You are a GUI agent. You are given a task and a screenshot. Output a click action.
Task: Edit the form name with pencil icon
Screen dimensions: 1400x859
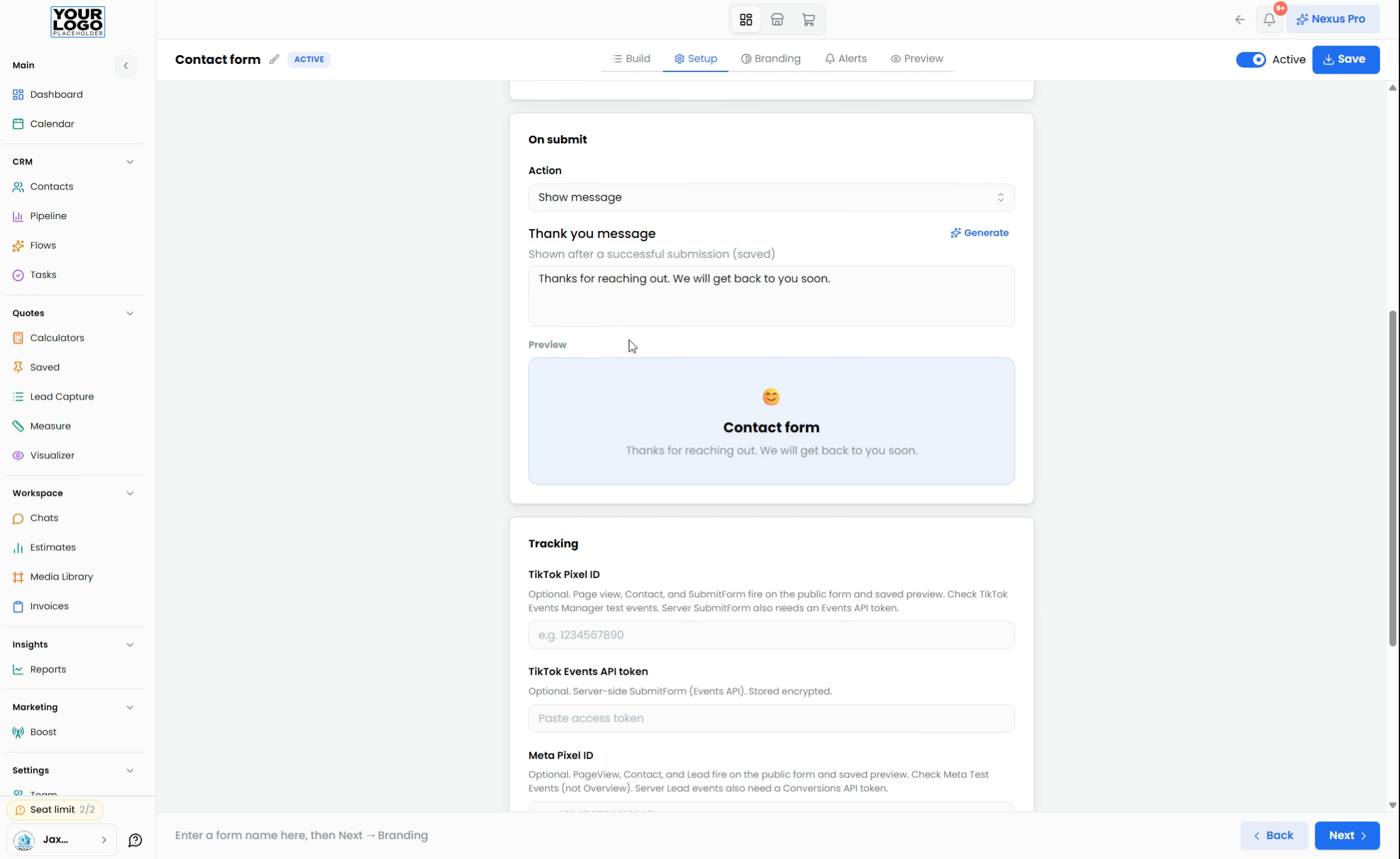[274, 59]
